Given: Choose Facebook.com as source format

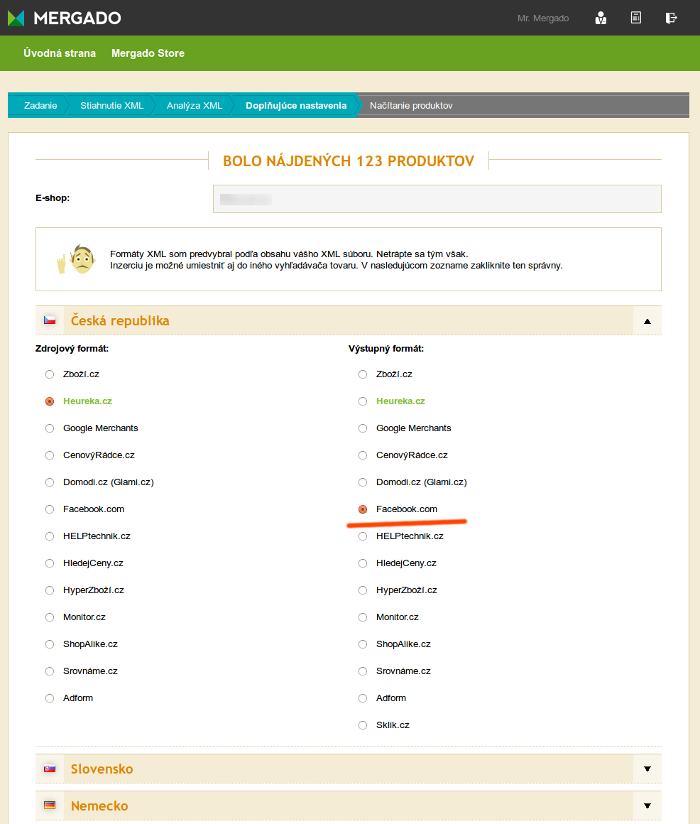Looking at the screenshot, I should click(x=49, y=509).
